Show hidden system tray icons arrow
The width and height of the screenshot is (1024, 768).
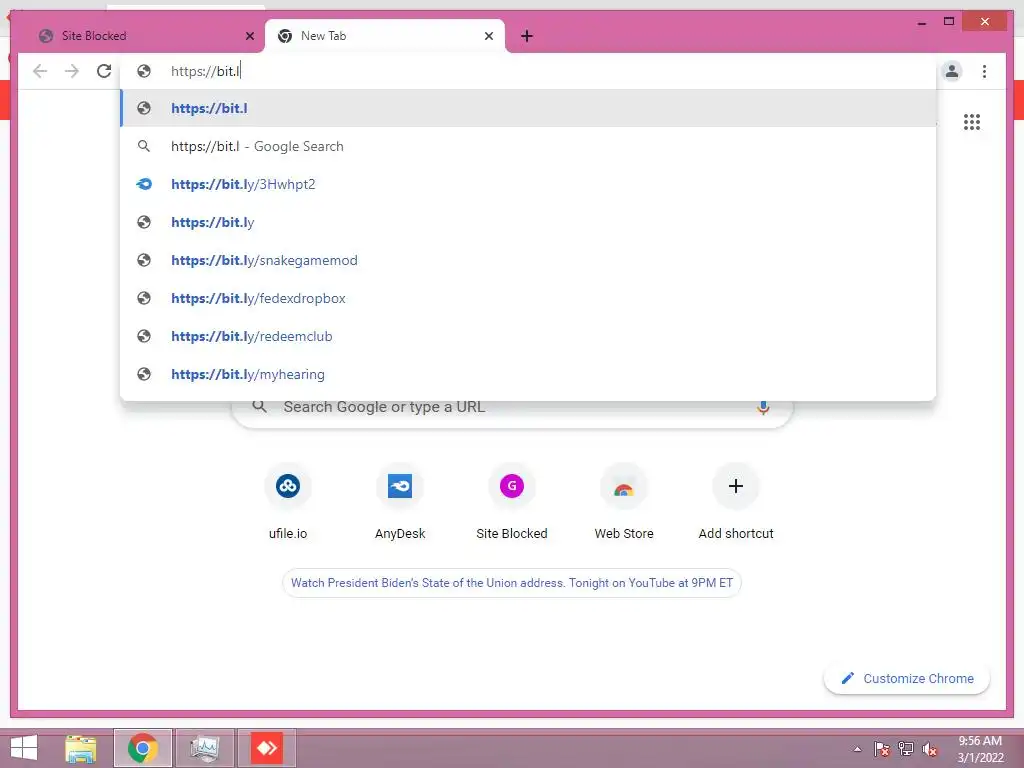click(x=857, y=749)
